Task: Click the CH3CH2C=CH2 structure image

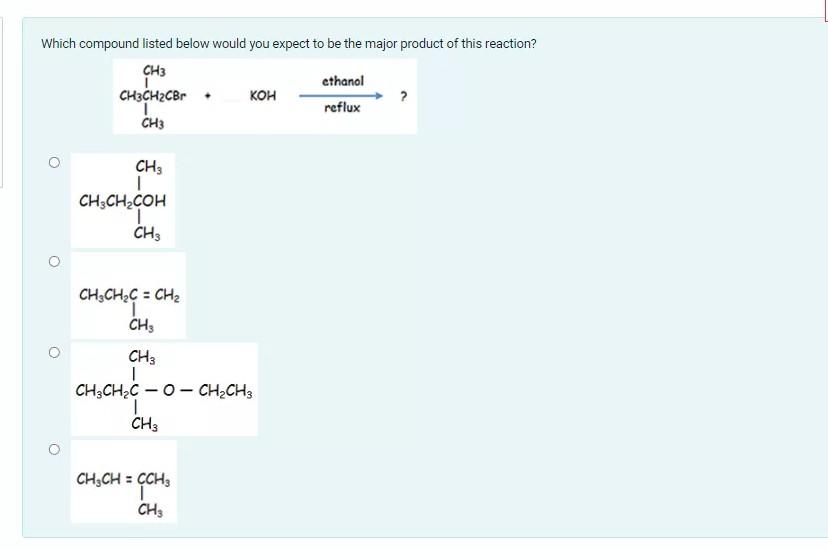Action: point(128,296)
